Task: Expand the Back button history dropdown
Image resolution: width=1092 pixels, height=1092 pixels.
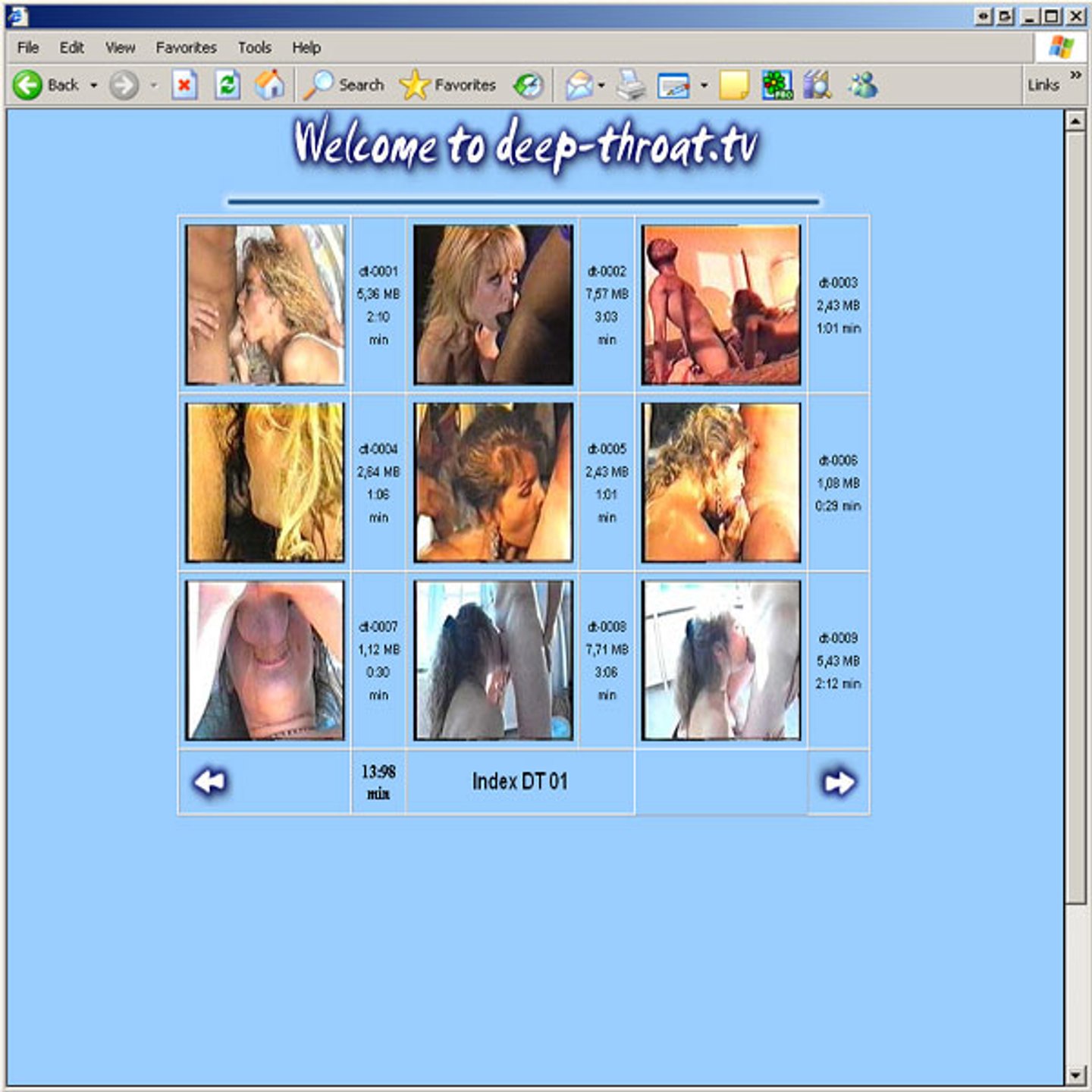Action: coord(94,86)
